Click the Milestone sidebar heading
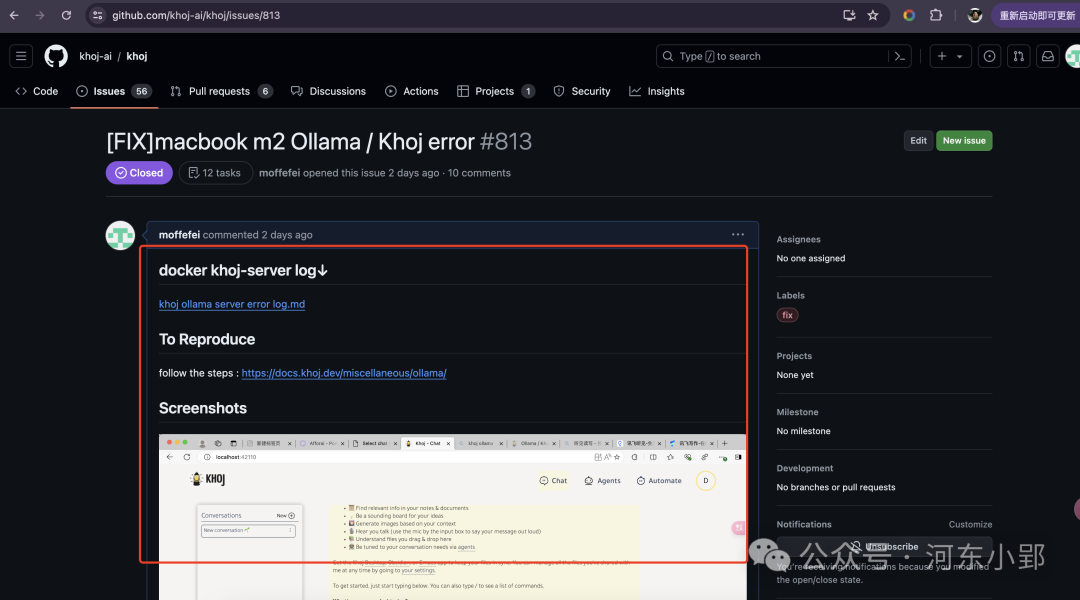1080x600 pixels. pos(797,412)
